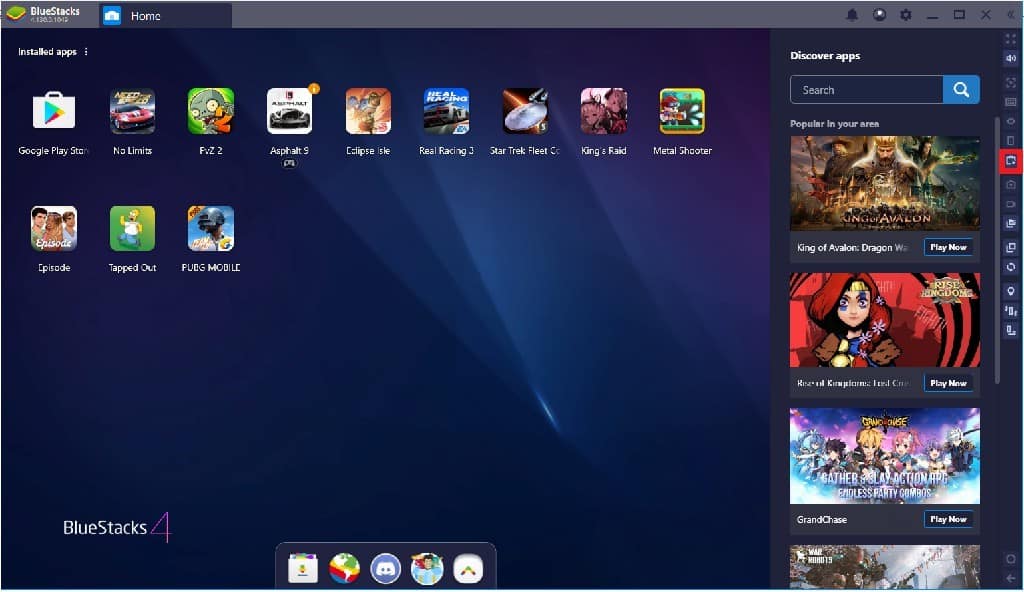Screen dimensions: 1024x592
Task: Click the blue magnifier search button
Action: tap(961, 90)
